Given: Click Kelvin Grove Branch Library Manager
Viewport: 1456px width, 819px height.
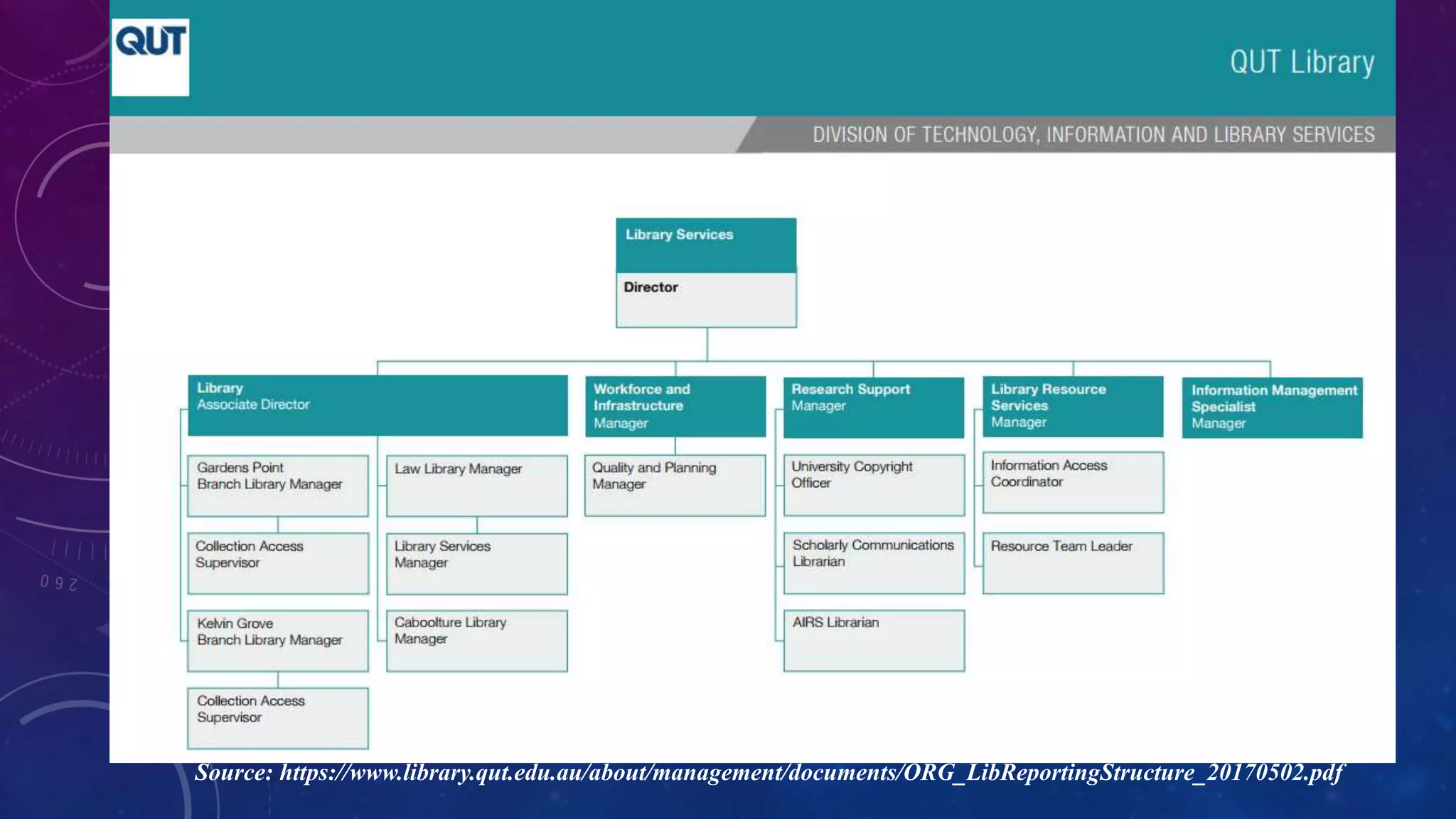Looking at the screenshot, I should [278, 640].
